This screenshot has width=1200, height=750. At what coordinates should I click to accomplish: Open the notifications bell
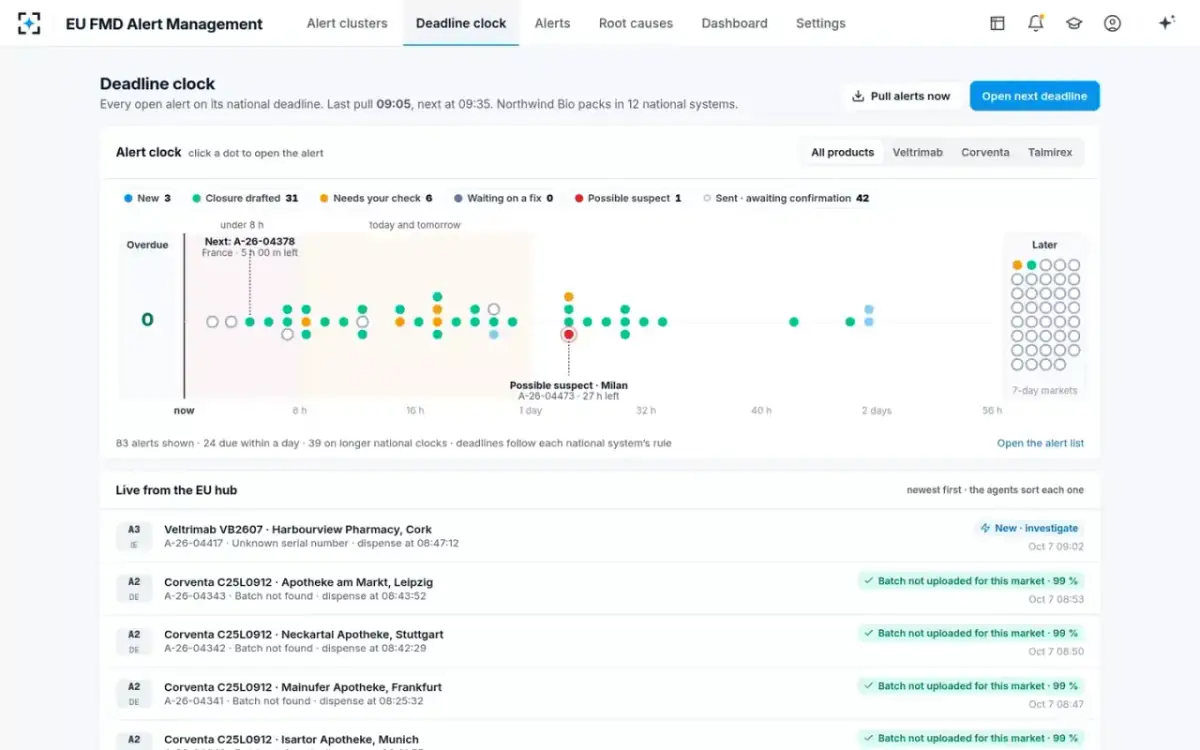pyautogui.click(x=1035, y=23)
